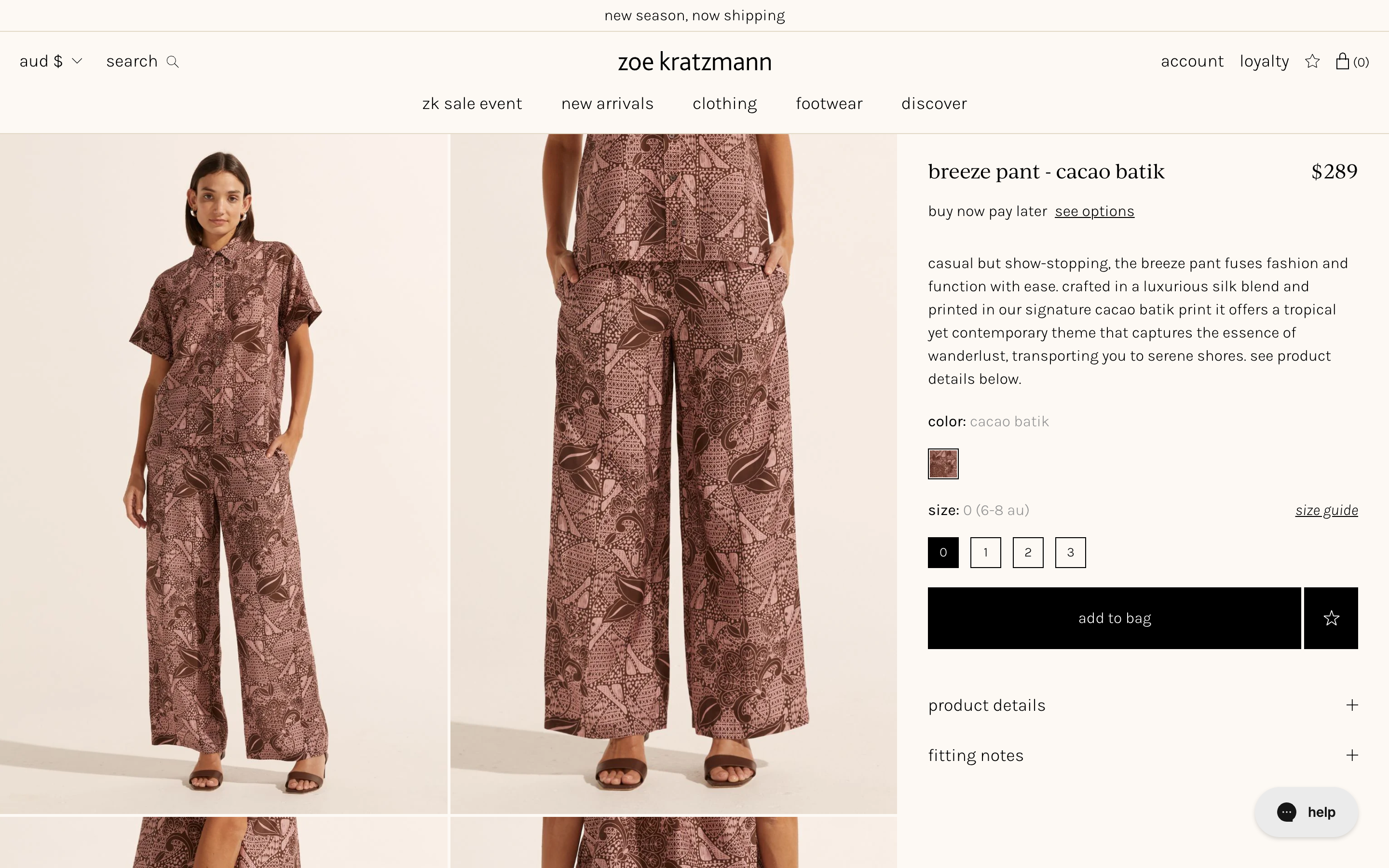This screenshot has width=1389, height=868.
Task: Open the size guide link
Action: coord(1326,510)
